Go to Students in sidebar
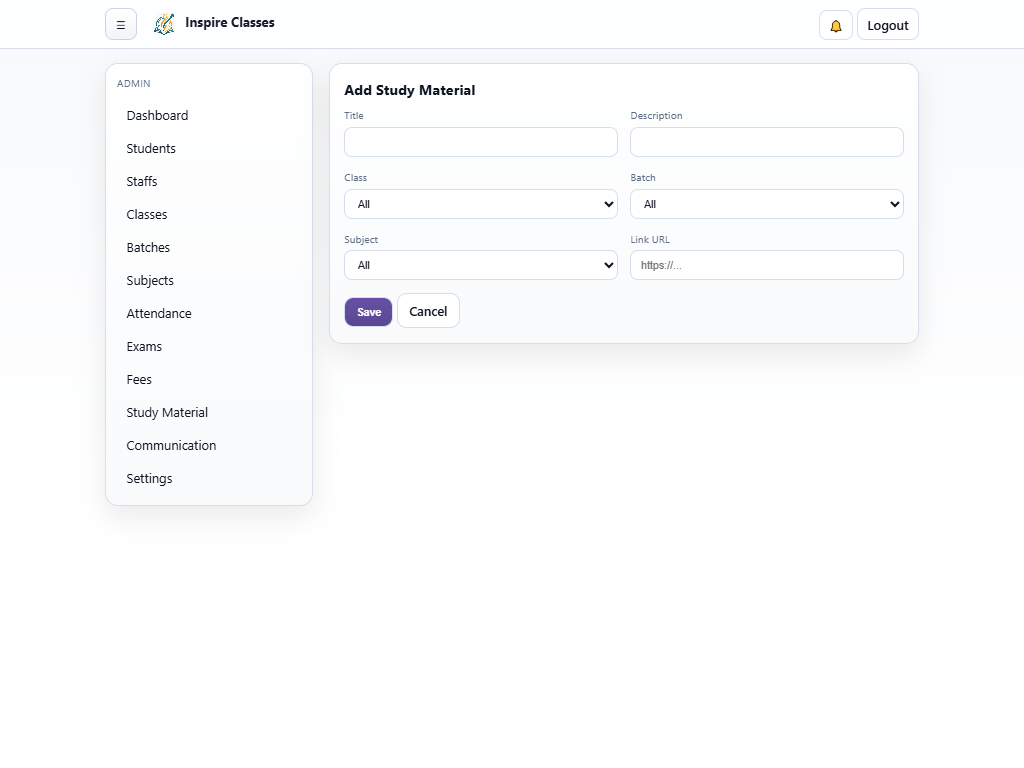Screen dimensions: 1024x768 click(151, 149)
